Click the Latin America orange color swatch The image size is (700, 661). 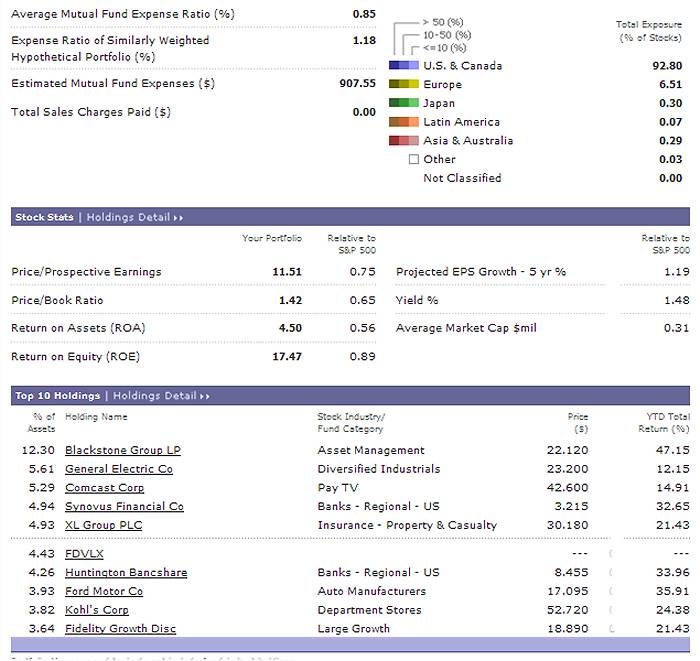pos(404,122)
